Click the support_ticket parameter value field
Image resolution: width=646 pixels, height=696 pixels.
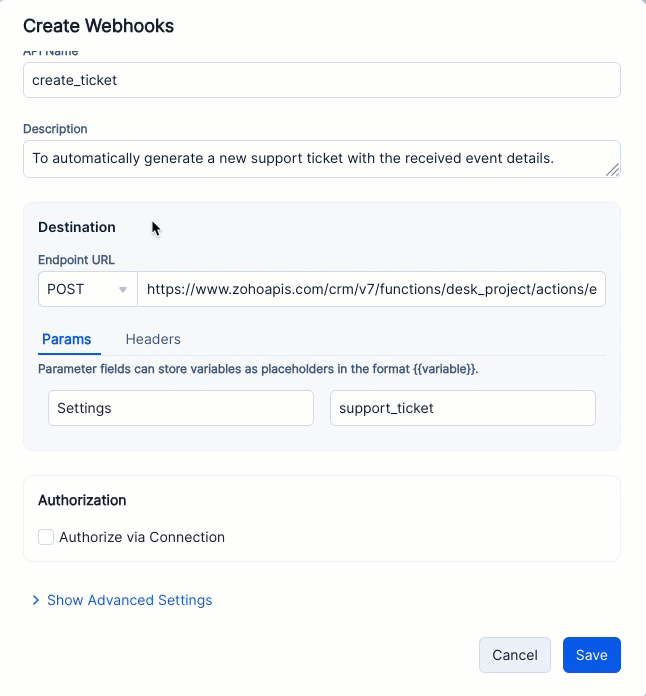(x=462, y=408)
